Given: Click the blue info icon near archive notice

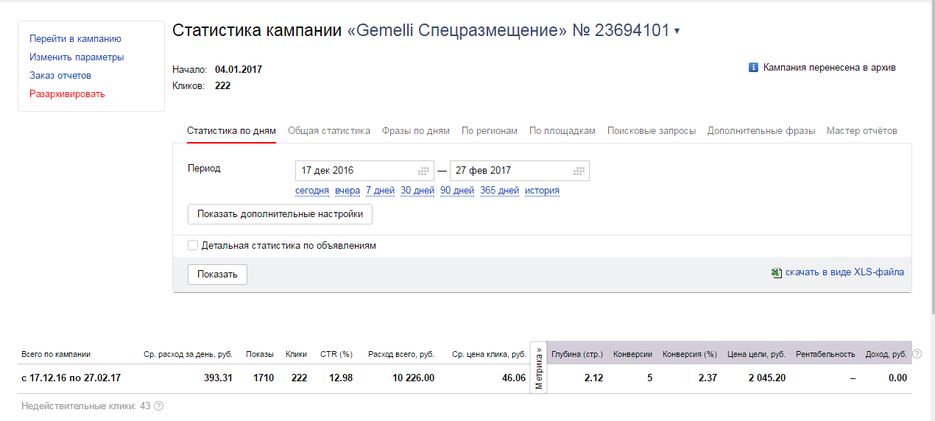Looking at the screenshot, I should (x=753, y=67).
